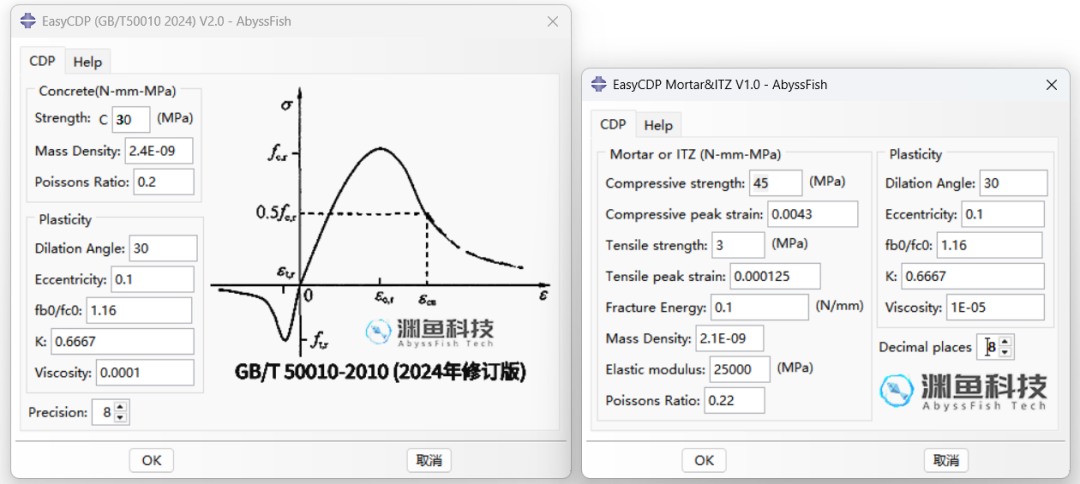Click the EasyCDP GB/T50010 window title icon
The image size is (1080, 484).
28,21
